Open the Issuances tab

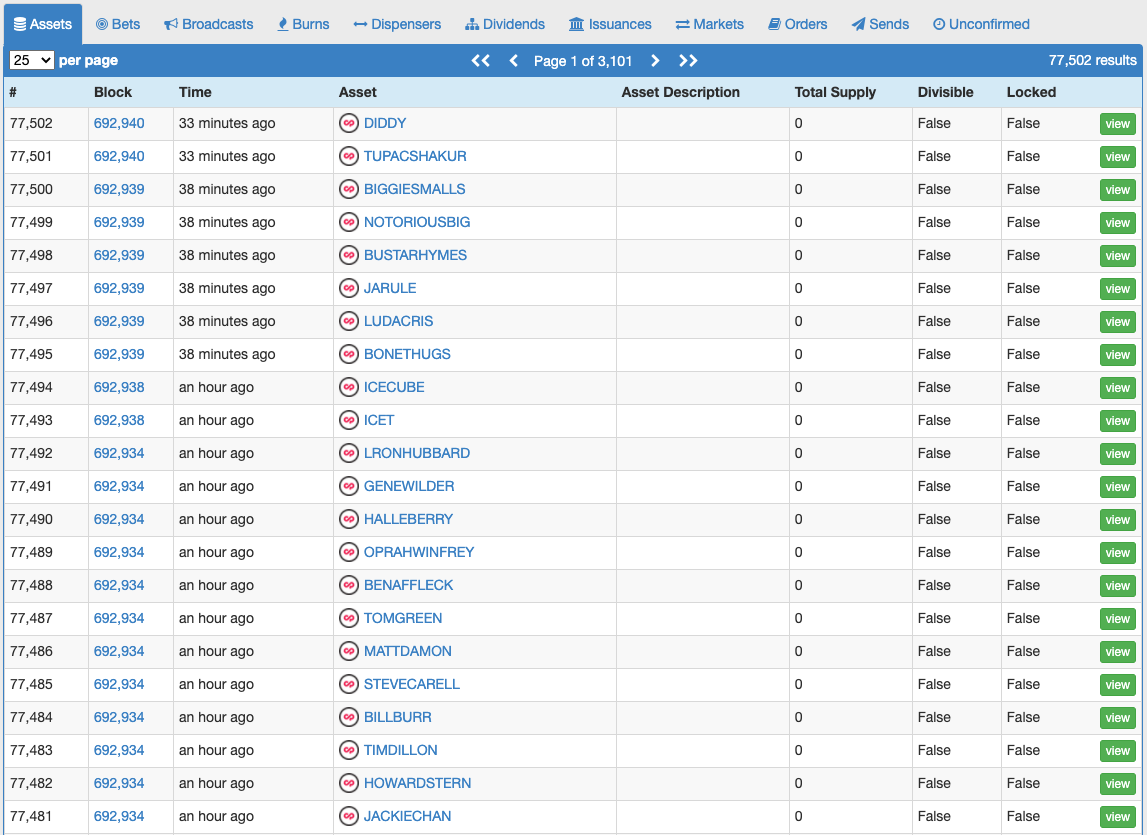(610, 24)
